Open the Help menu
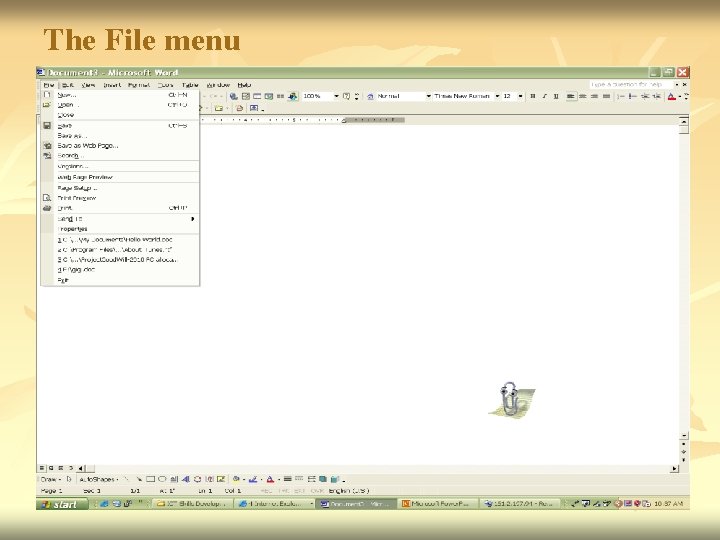The height and width of the screenshot is (540, 720). (x=244, y=85)
